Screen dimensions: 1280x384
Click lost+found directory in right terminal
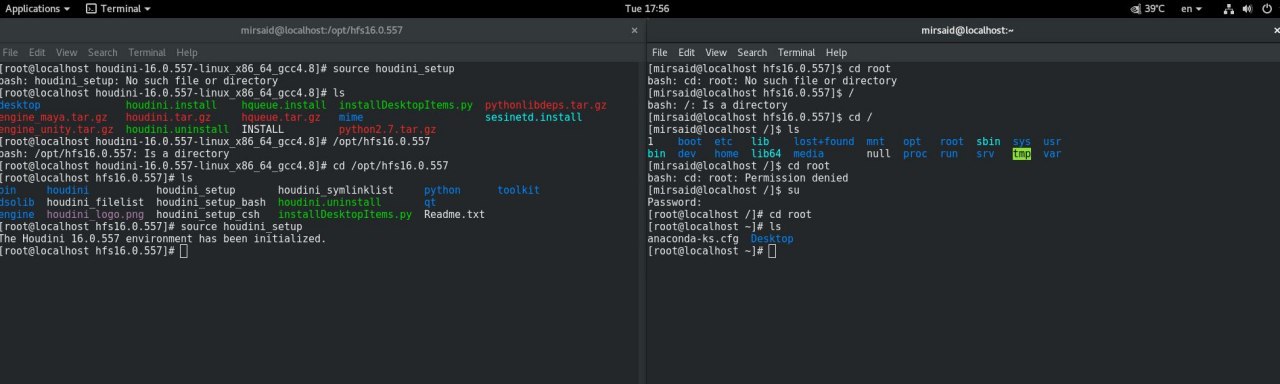(x=824, y=141)
